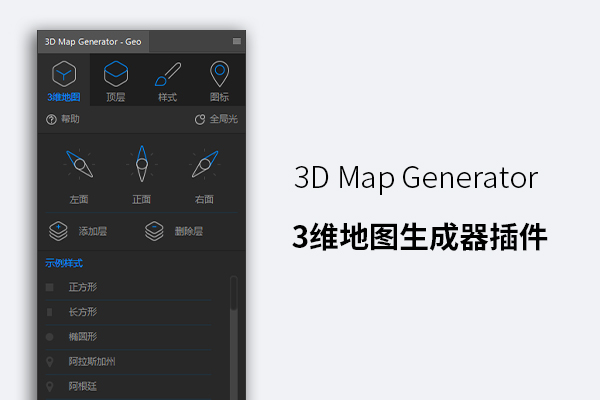Click the 全局光 global light icon
Viewport: 600px width, 400px height.
(x=200, y=119)
